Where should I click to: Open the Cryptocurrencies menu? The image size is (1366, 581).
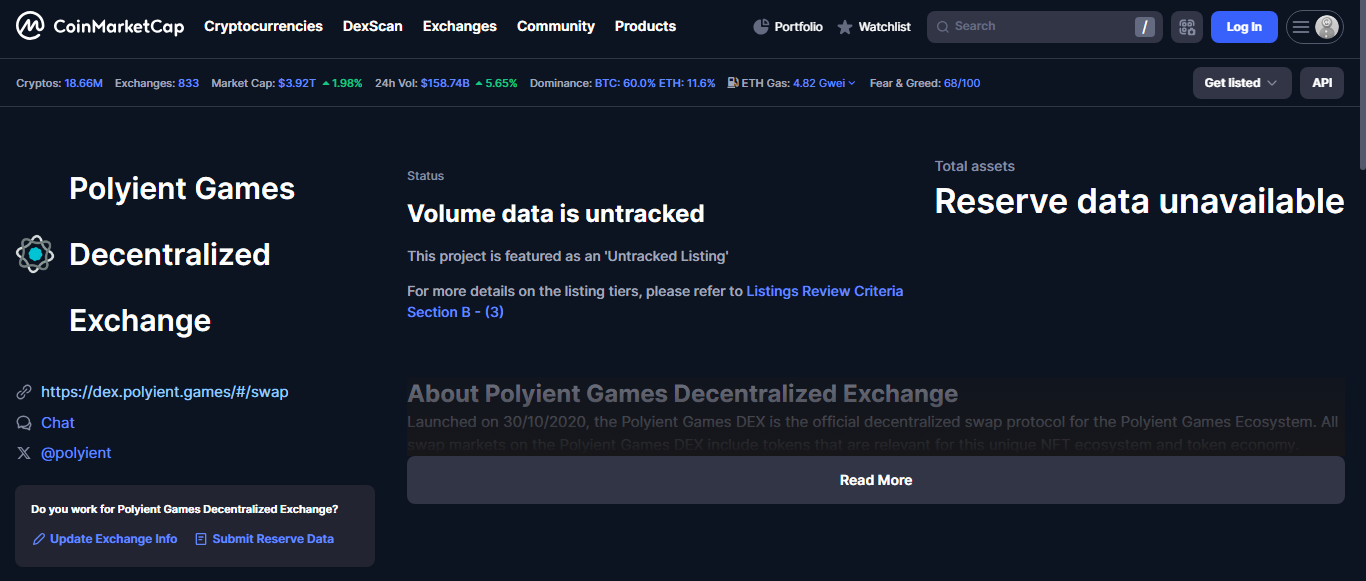[263, 26]
